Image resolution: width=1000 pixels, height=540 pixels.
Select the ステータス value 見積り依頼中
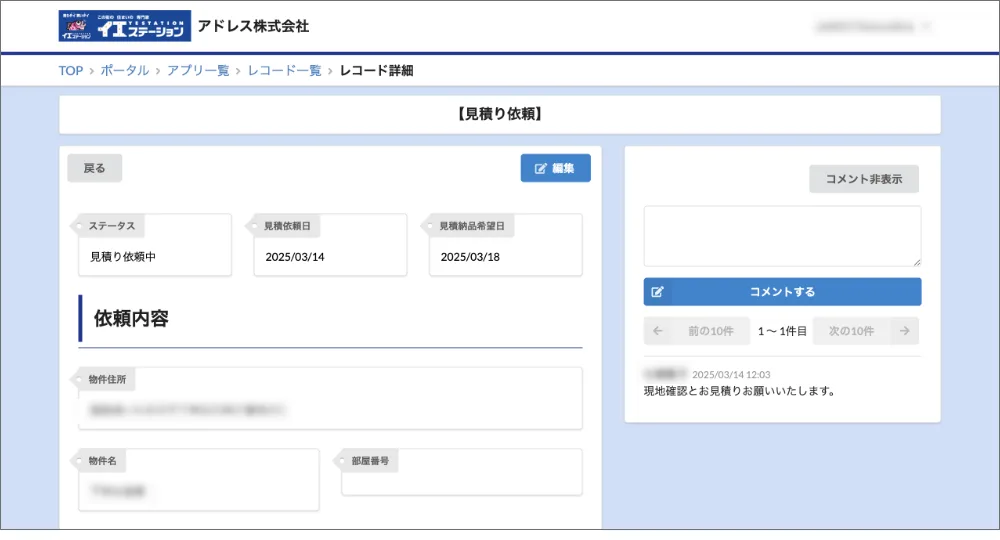coord(123,257)
